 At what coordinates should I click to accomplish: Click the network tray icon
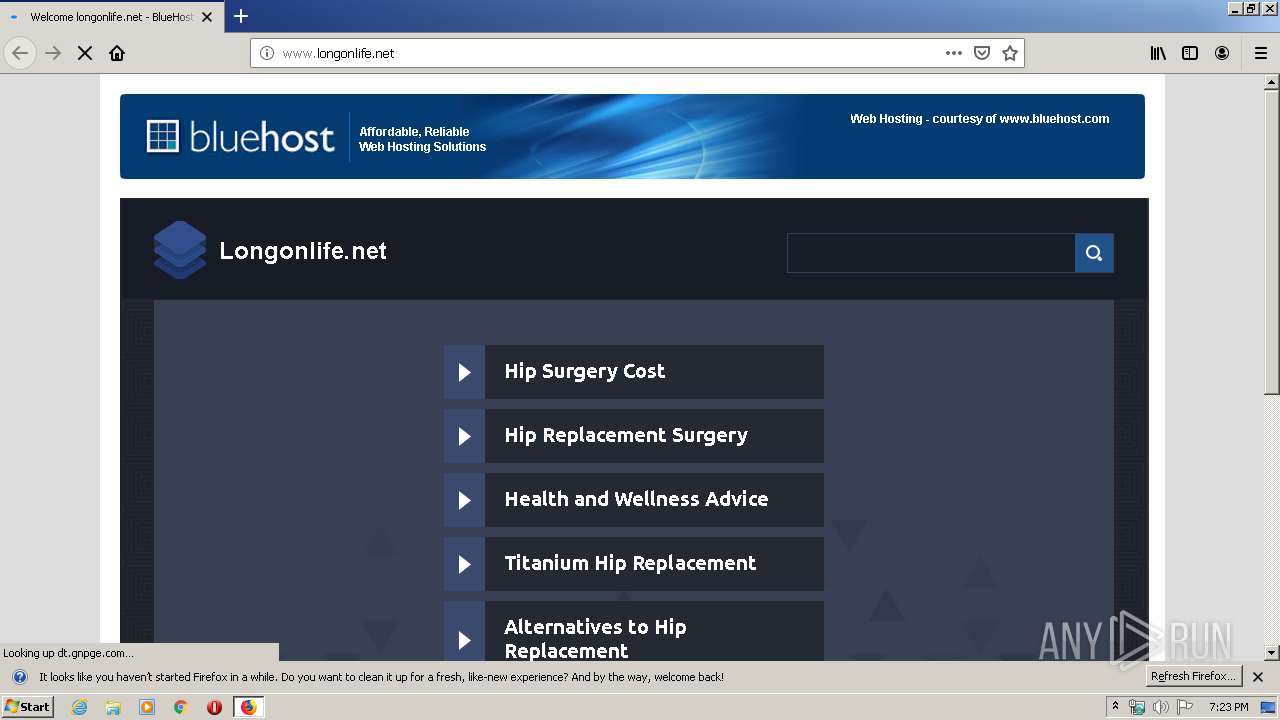tap(1137, 707)
